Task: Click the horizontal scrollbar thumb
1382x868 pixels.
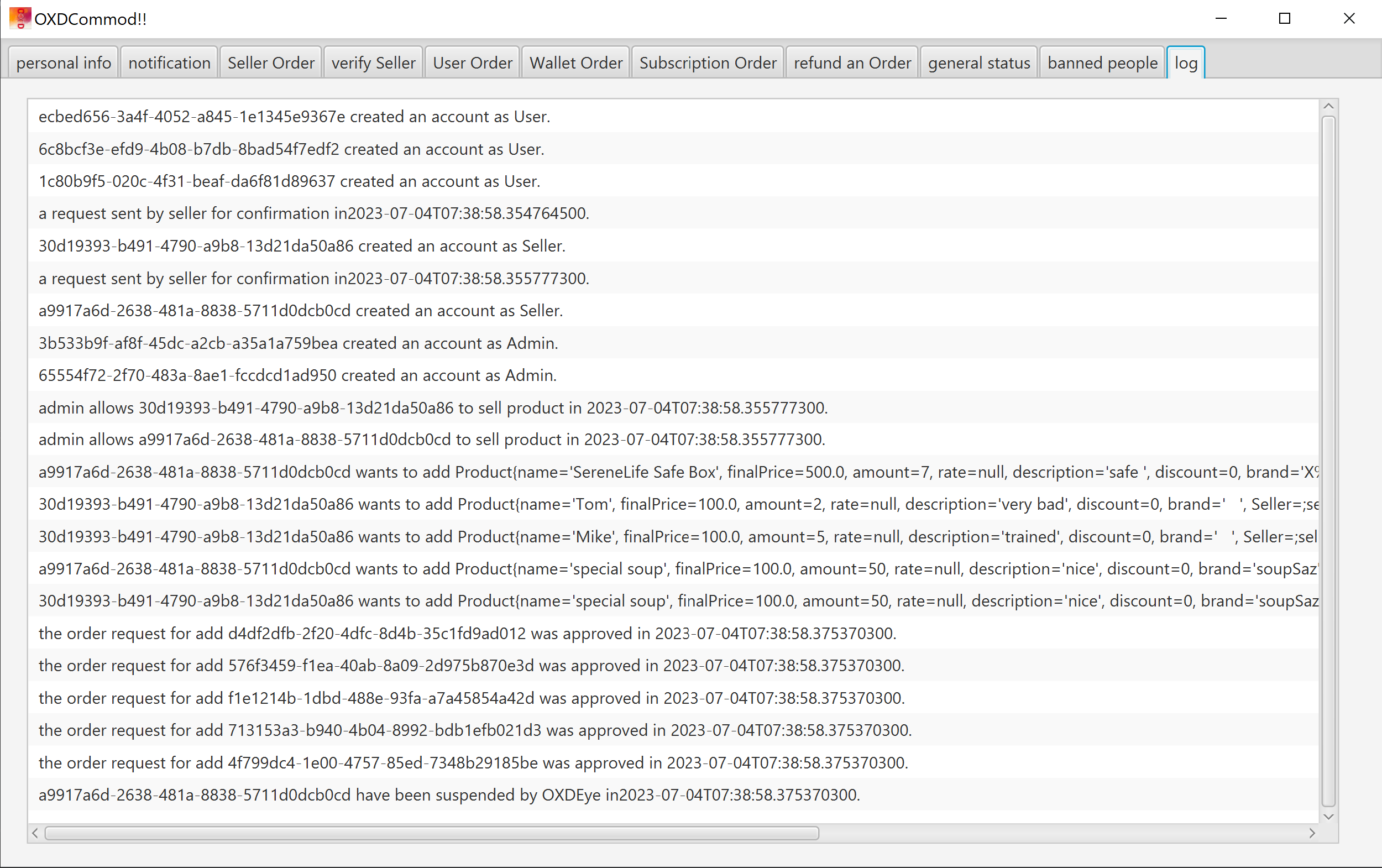Action: click(432, 833)
